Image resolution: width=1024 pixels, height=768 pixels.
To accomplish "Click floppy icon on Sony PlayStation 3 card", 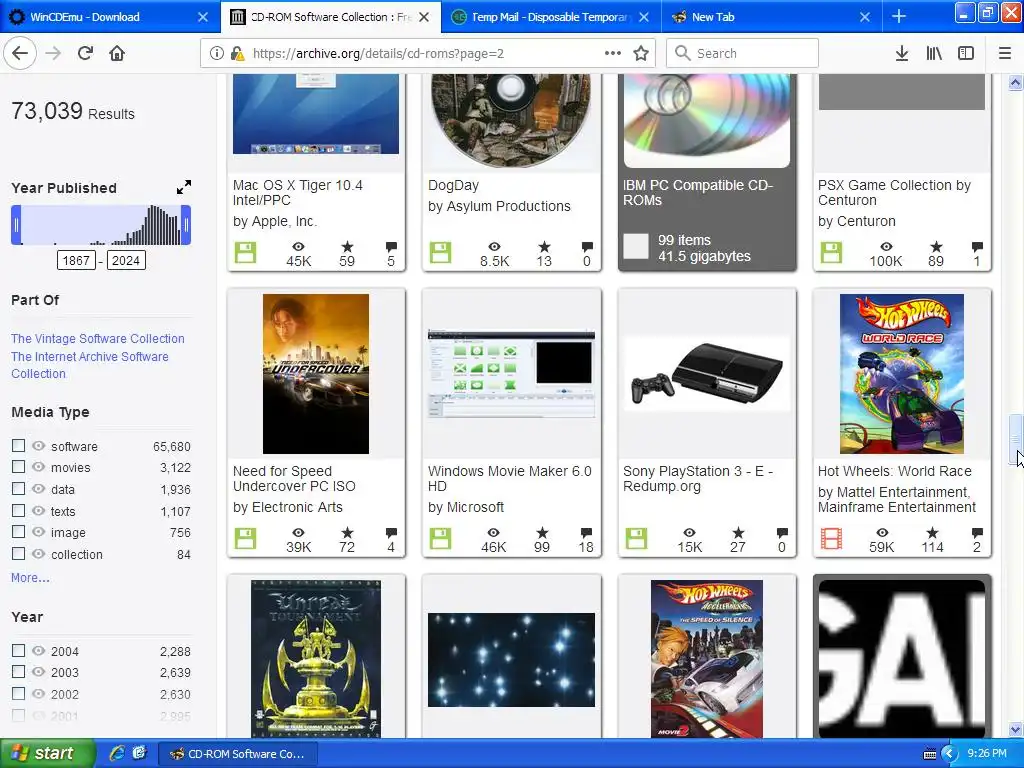I will click(636, 539).
